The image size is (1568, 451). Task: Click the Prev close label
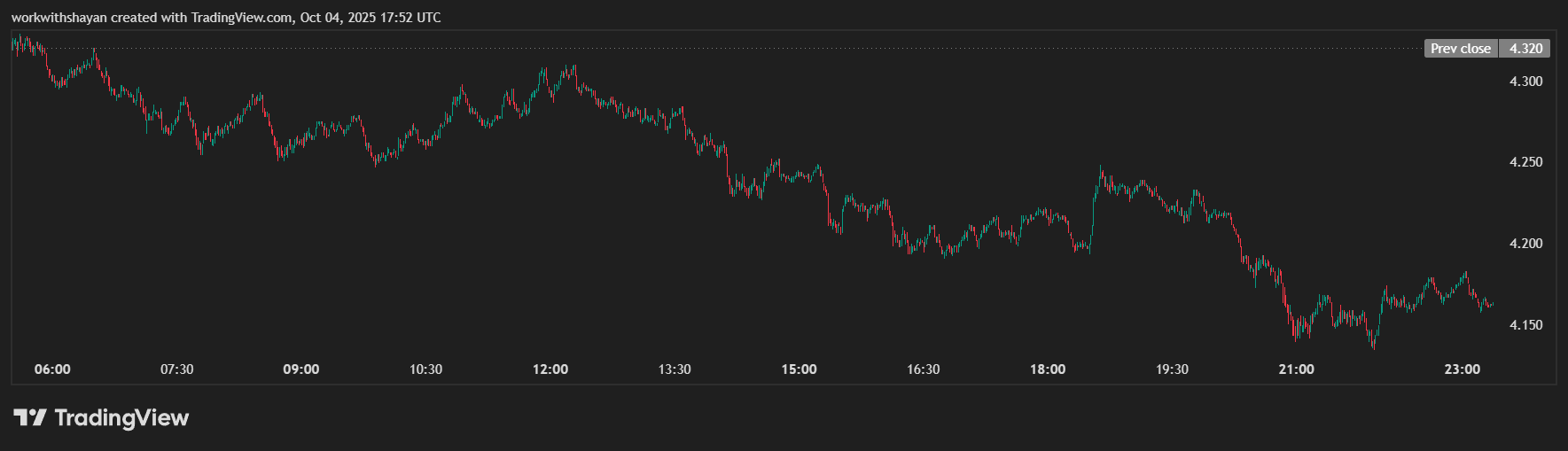coord(1460,49)
